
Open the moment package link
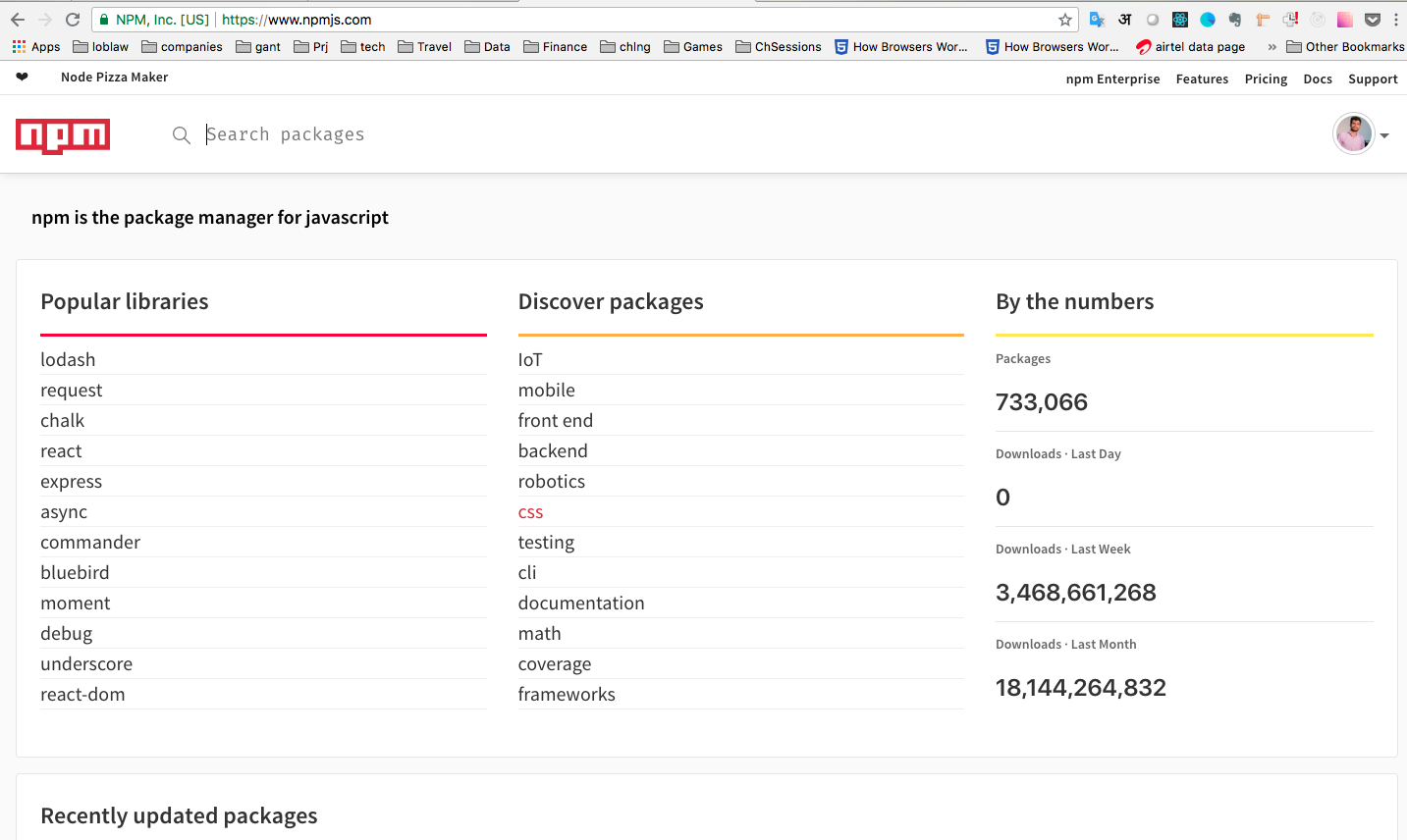(75, 604)
